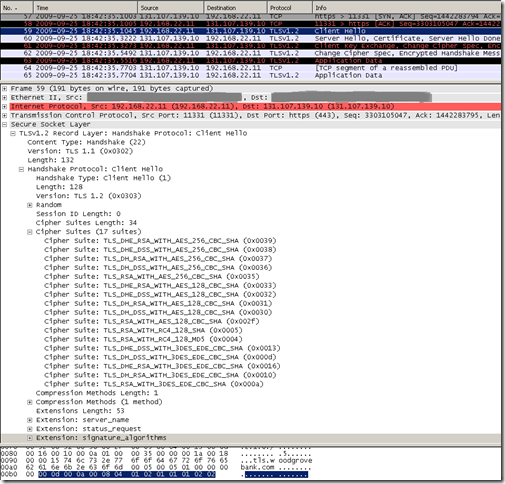Collapse the TLSv1.2 Record Layer node
The image size is (505, 484).
tap(13, 134)
